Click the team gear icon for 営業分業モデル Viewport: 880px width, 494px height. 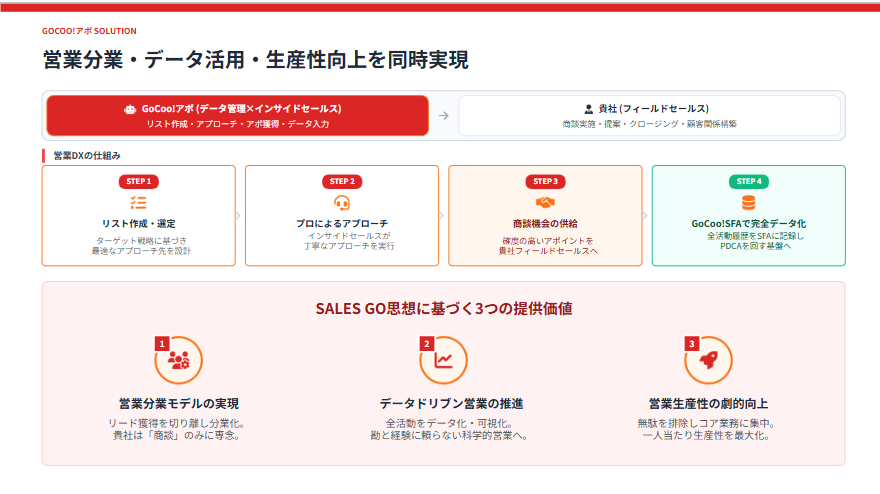[x=178, y=360]
